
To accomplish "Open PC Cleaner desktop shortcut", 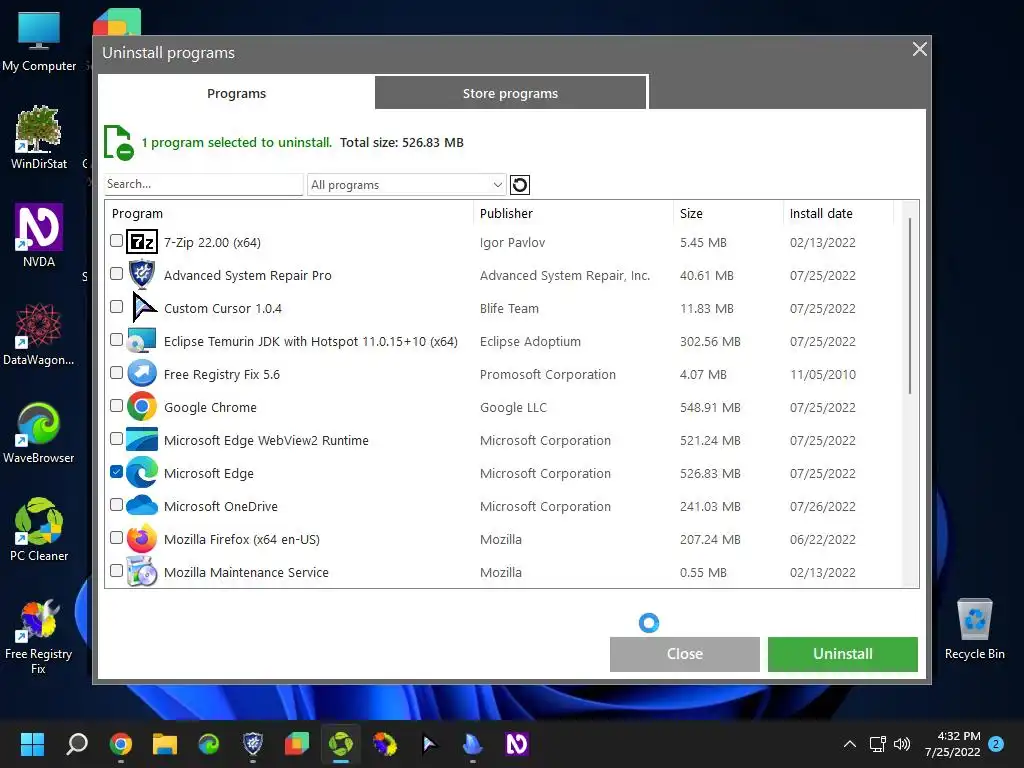I will pyautogui.click(x=39, y=530).
